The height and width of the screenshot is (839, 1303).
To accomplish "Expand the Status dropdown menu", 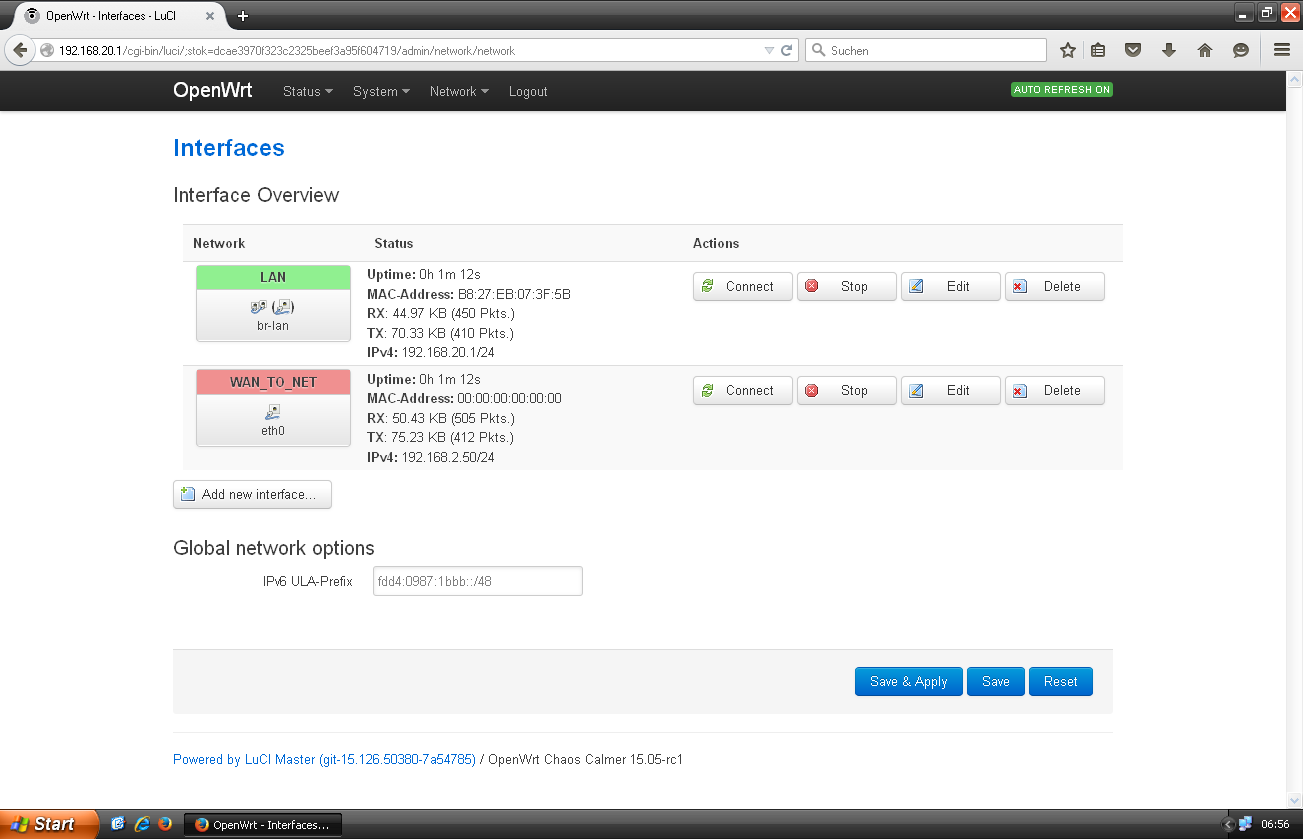I will (307, 92).
